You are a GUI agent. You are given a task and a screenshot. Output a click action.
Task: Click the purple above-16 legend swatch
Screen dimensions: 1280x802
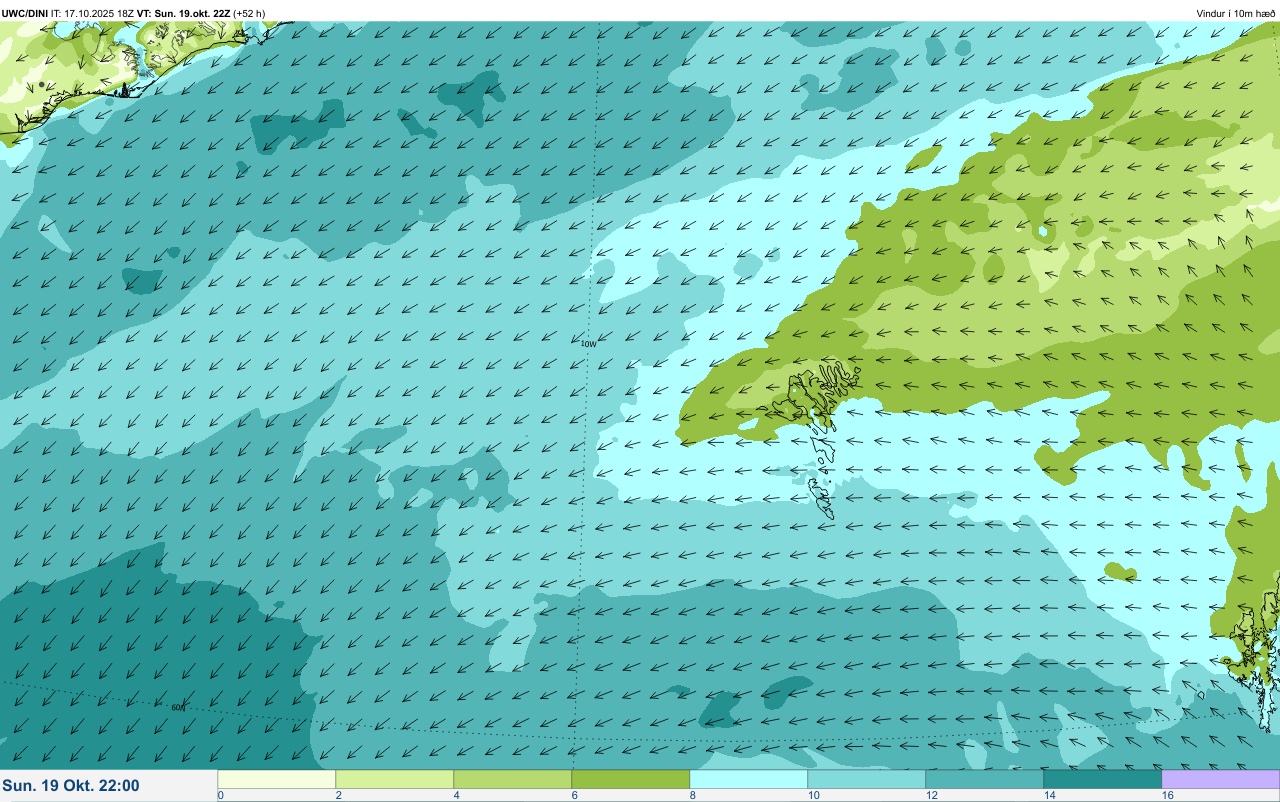tap(1221, 779)
